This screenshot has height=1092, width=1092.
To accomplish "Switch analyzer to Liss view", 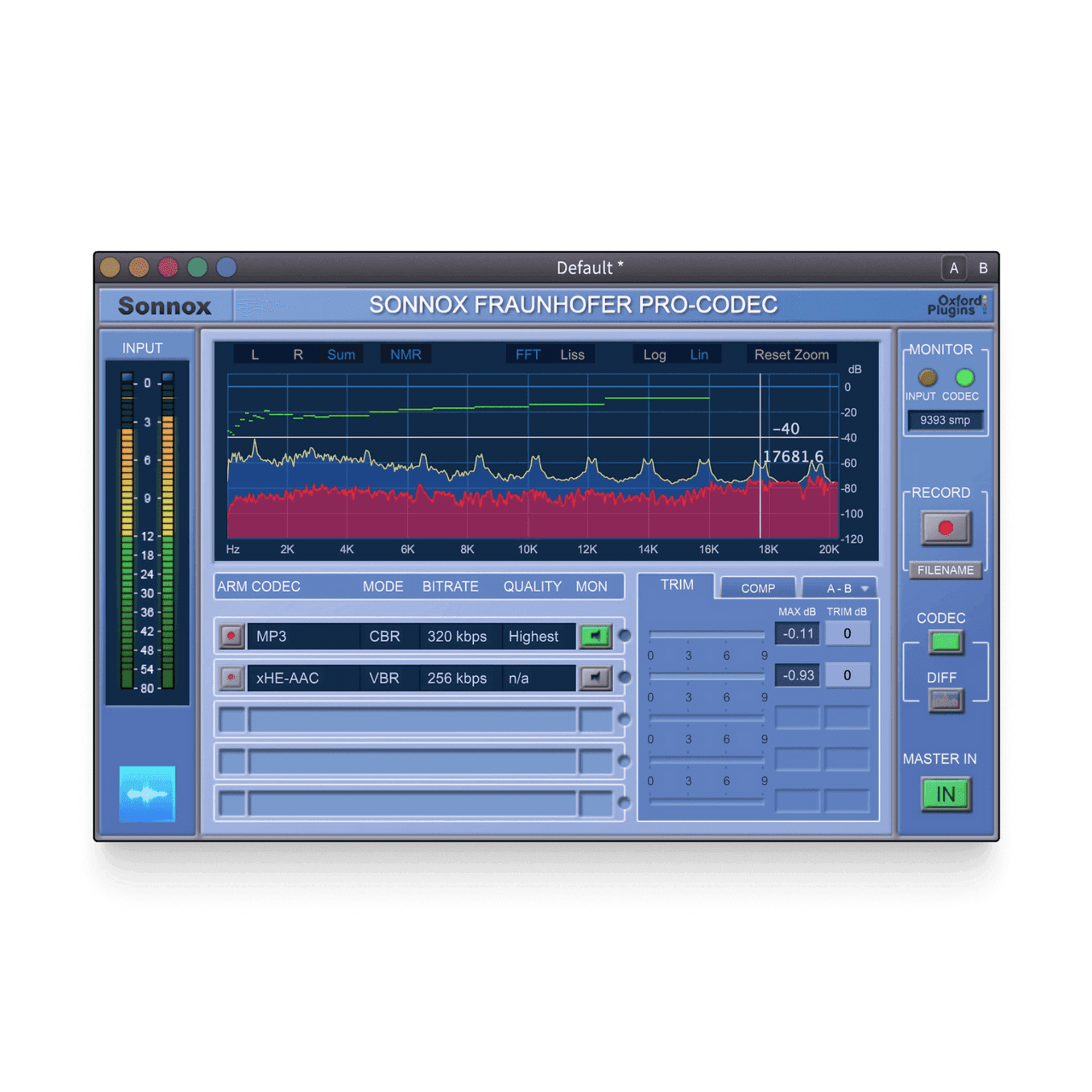I will pos(572,354).
